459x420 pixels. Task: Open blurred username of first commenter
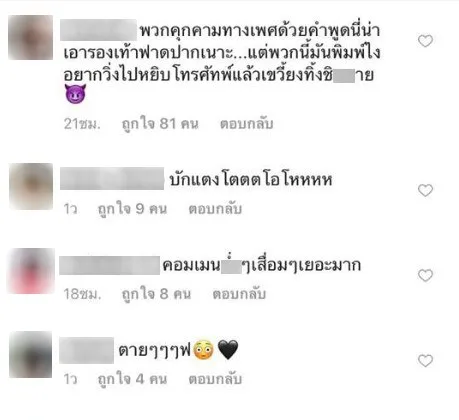98,30
